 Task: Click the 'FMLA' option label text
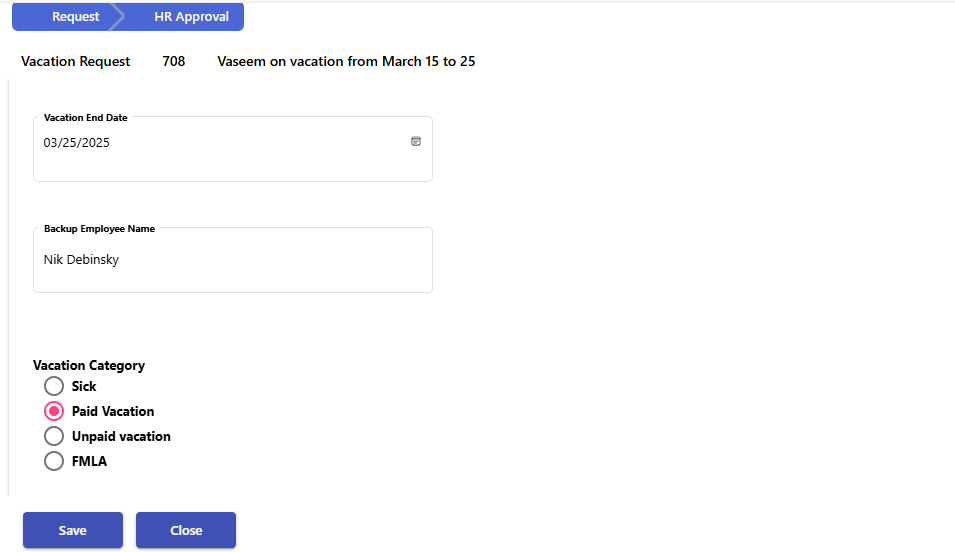[90, 461]
